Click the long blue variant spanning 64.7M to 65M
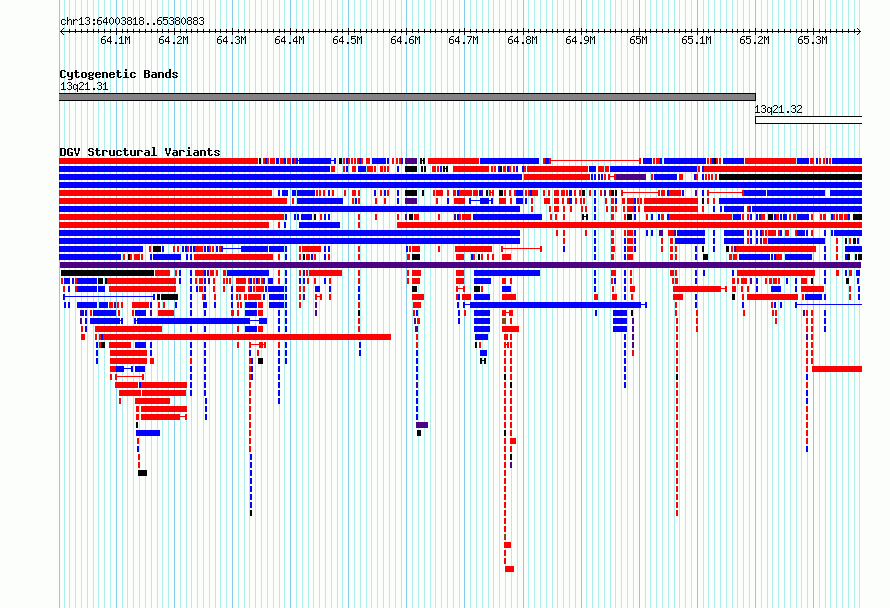This screenshot has height=608, width=890. (x=556, y=305)
